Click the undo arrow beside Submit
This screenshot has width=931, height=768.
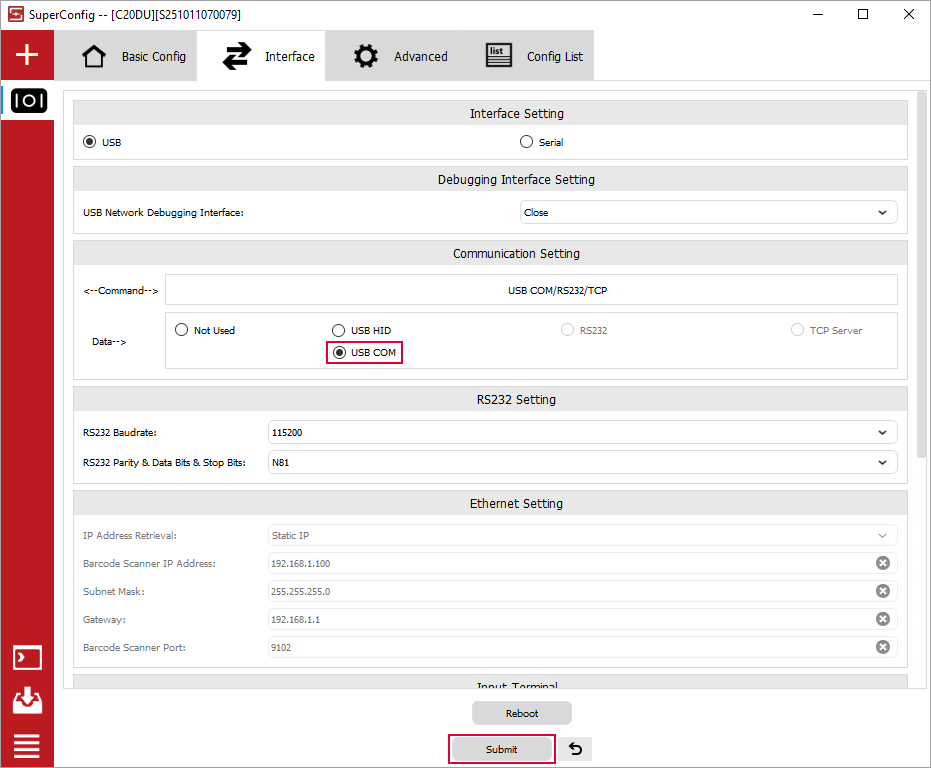575,749
